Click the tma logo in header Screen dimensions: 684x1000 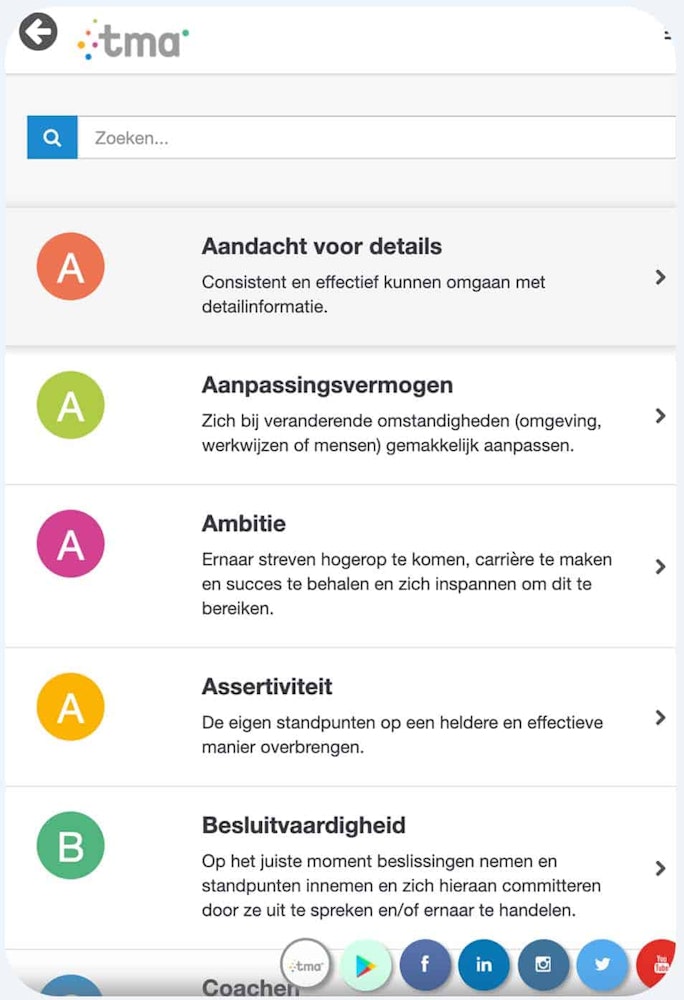(x=133, y=40)
